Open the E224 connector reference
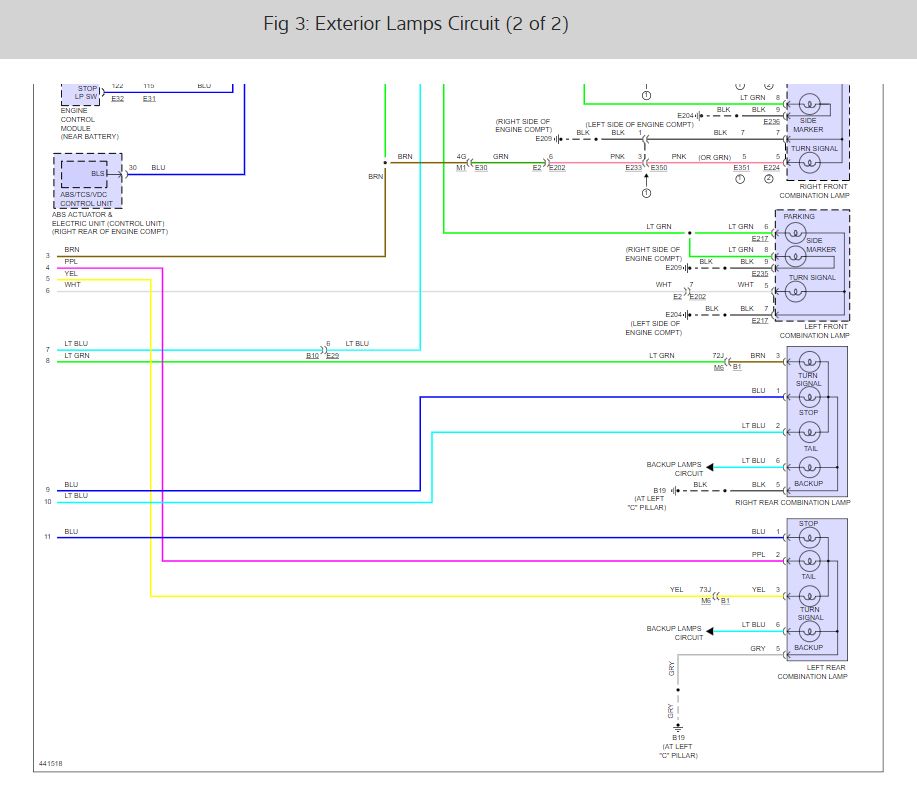The width and height of the screenshot is (917, 794). coord(771,168)
